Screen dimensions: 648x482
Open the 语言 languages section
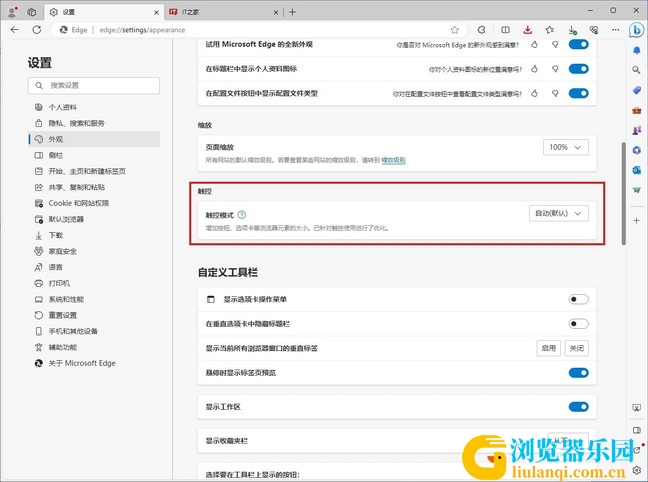94,267
